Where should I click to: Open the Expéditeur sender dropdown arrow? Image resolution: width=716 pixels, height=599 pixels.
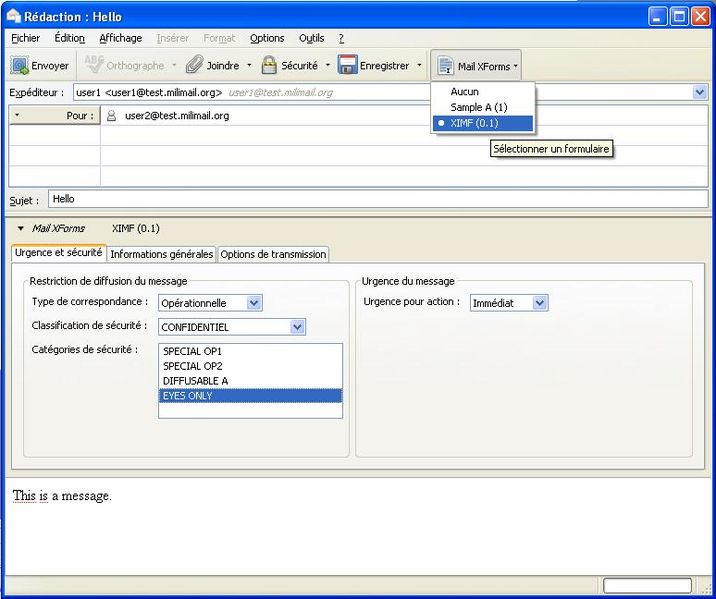click(x=700, y=92)
